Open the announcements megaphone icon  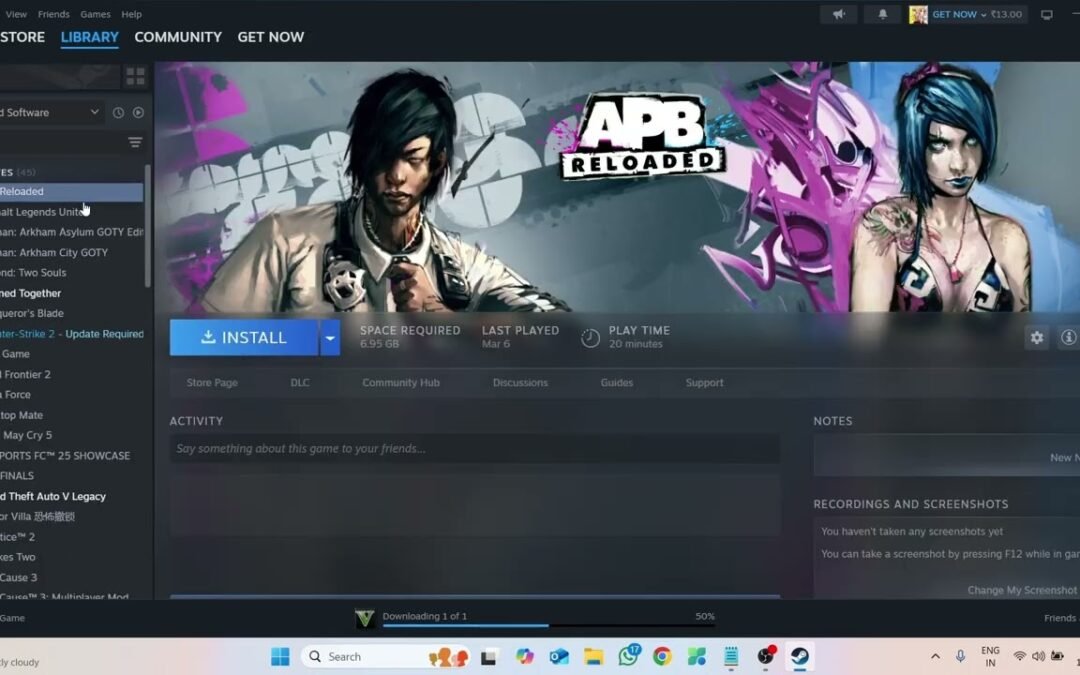point(839,14)
